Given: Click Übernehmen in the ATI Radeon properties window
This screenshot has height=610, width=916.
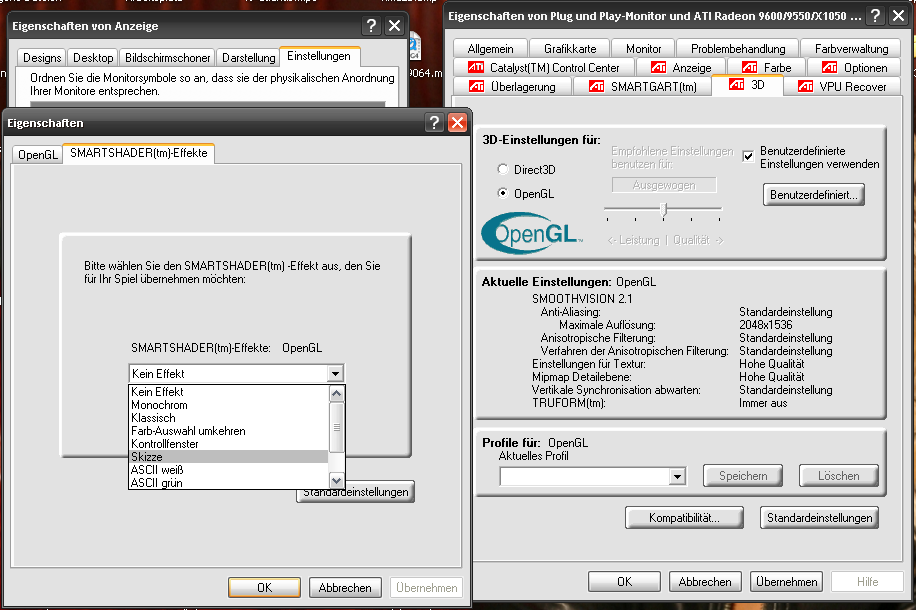Looking at the screenshot, I should (x=786, y=582).
